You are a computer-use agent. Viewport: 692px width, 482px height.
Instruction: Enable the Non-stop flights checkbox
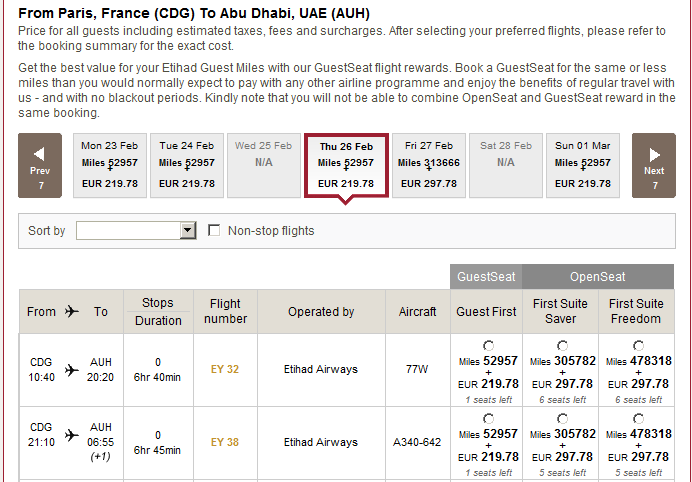tap(214, 231)
